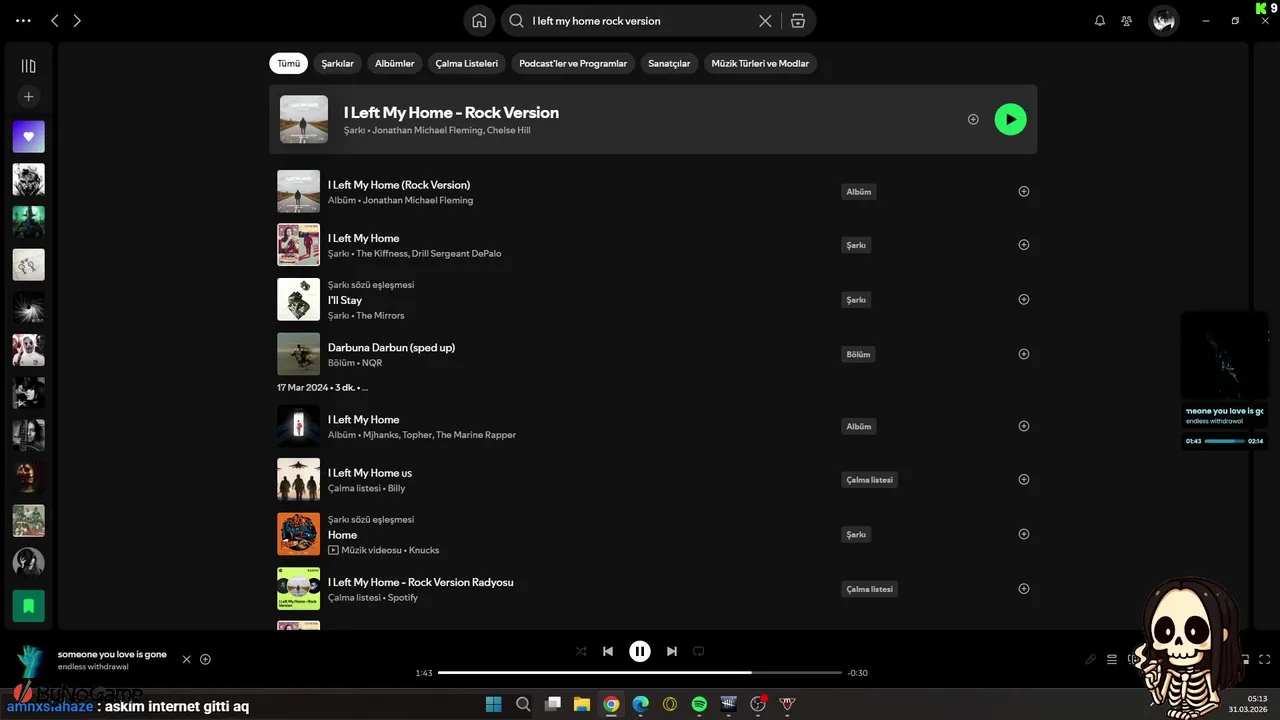This screenshot has height=720, width=1280.
Task: Switch to Albümler filter
Action: point(394,63)
